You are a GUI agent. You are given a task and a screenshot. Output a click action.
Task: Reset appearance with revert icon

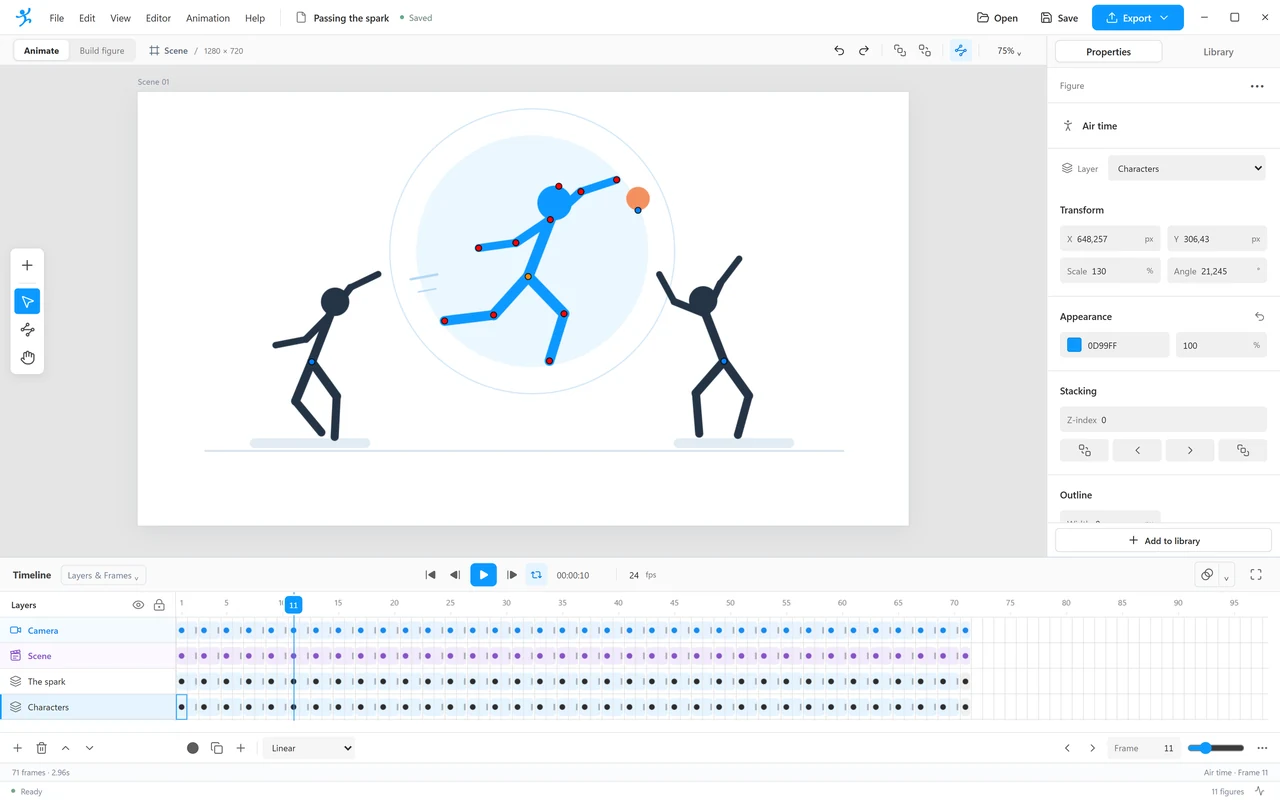click(1259, 317)
